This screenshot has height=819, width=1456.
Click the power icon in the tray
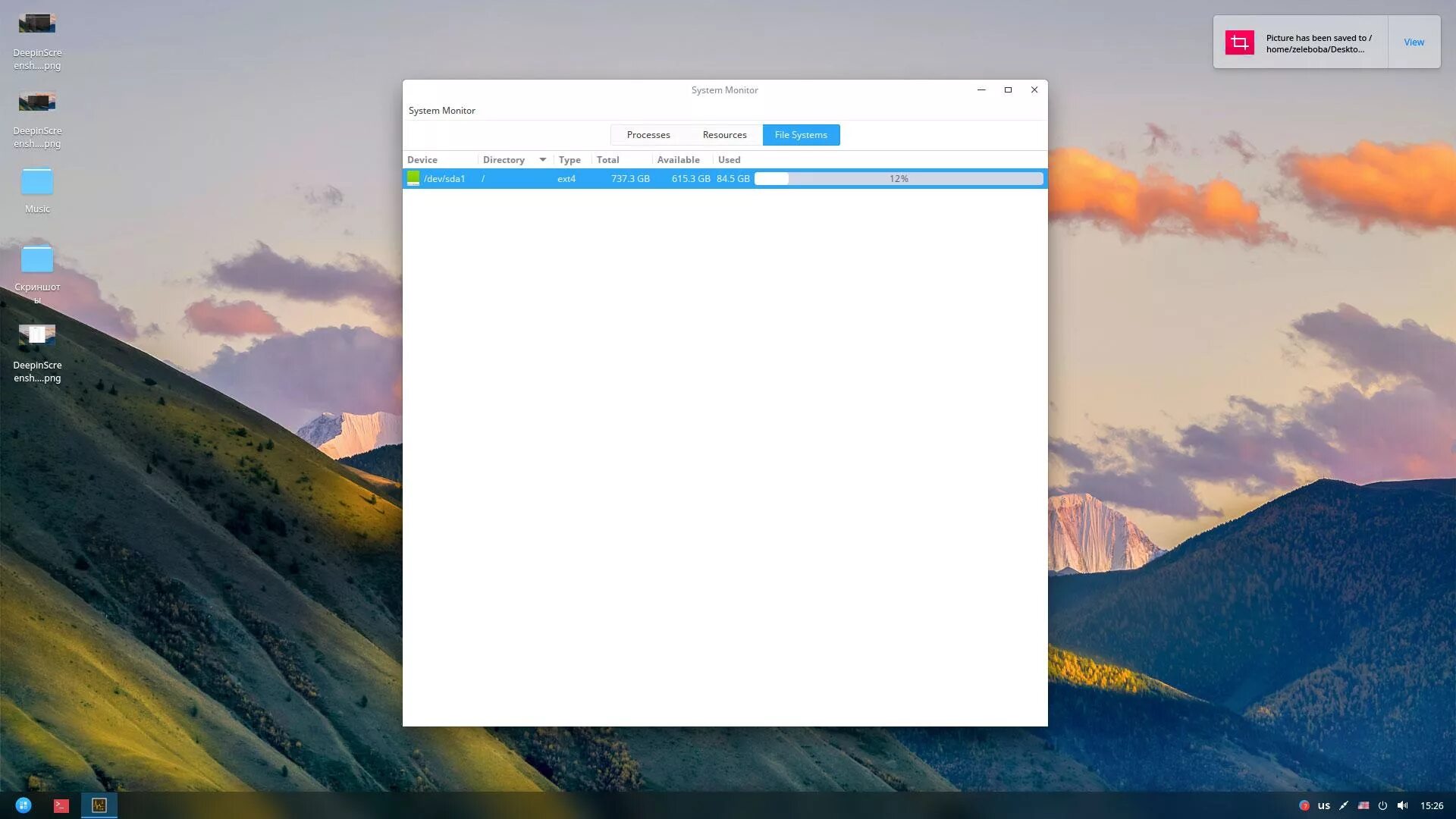pyautogui.click(x=1382, y=805)
